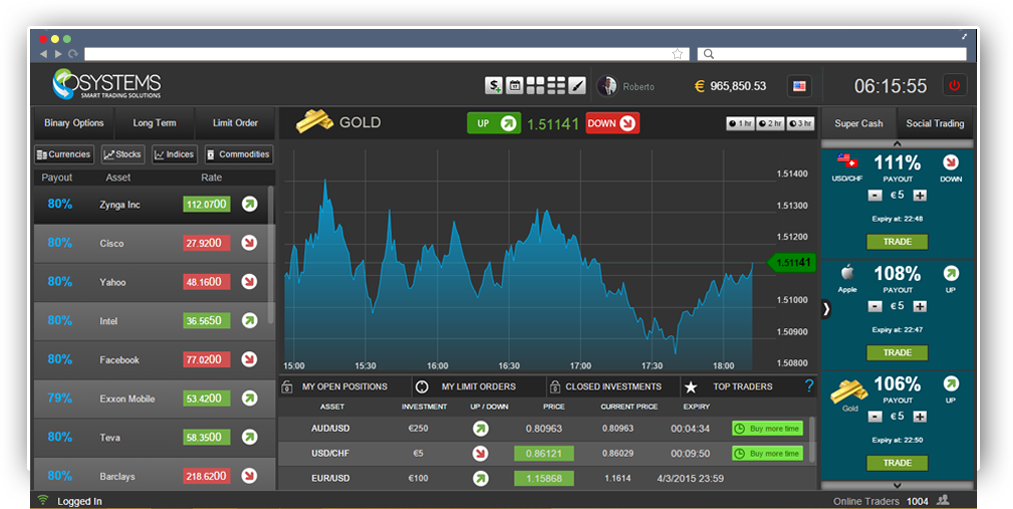The width and height of the screenshot is (1013, 509).
Task: Open the Top Traders tab
Action: [742, 386]
